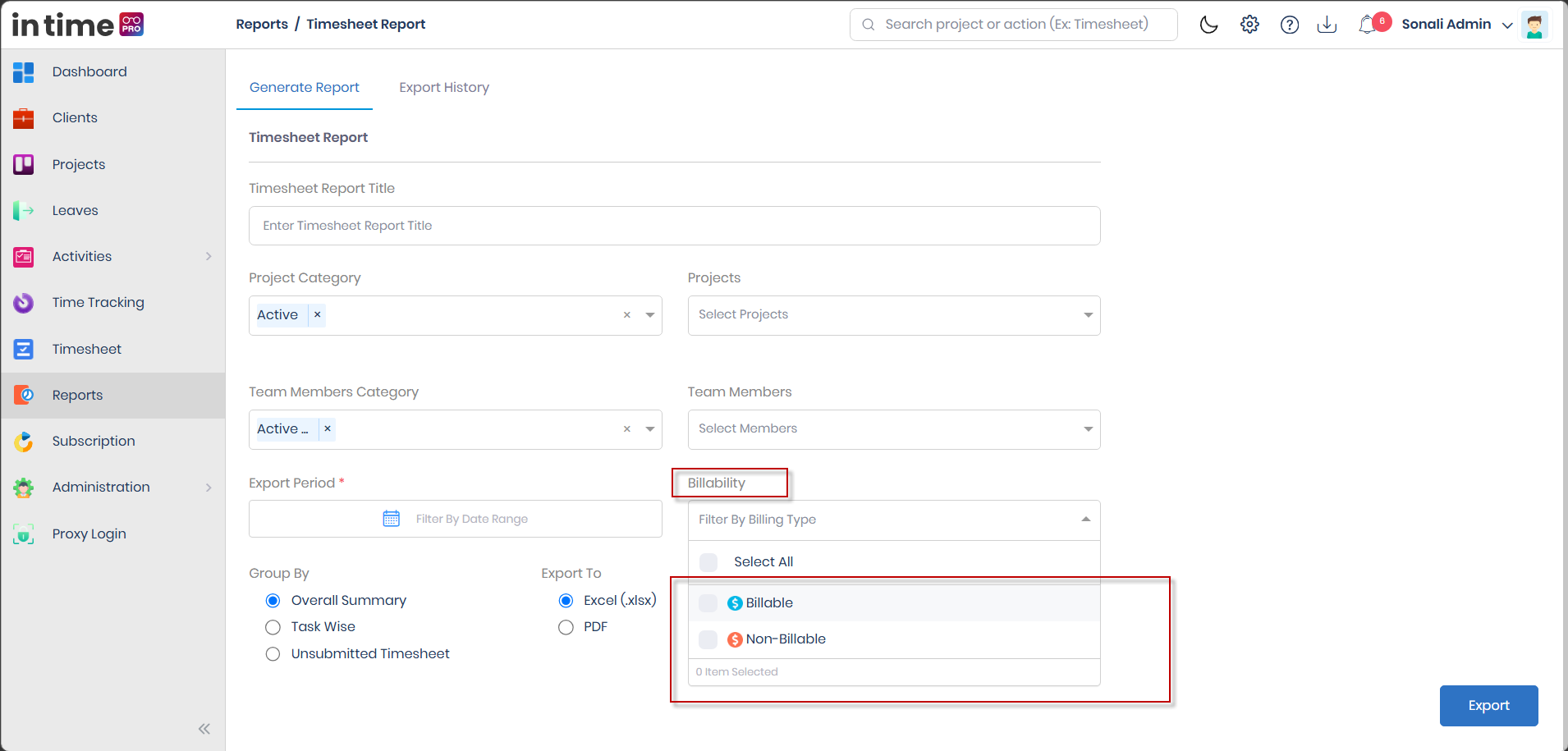Viewport: 1568px width, 751px height.
Task: Click the Proxy Login icon
Action: click(x=24, y=533)
